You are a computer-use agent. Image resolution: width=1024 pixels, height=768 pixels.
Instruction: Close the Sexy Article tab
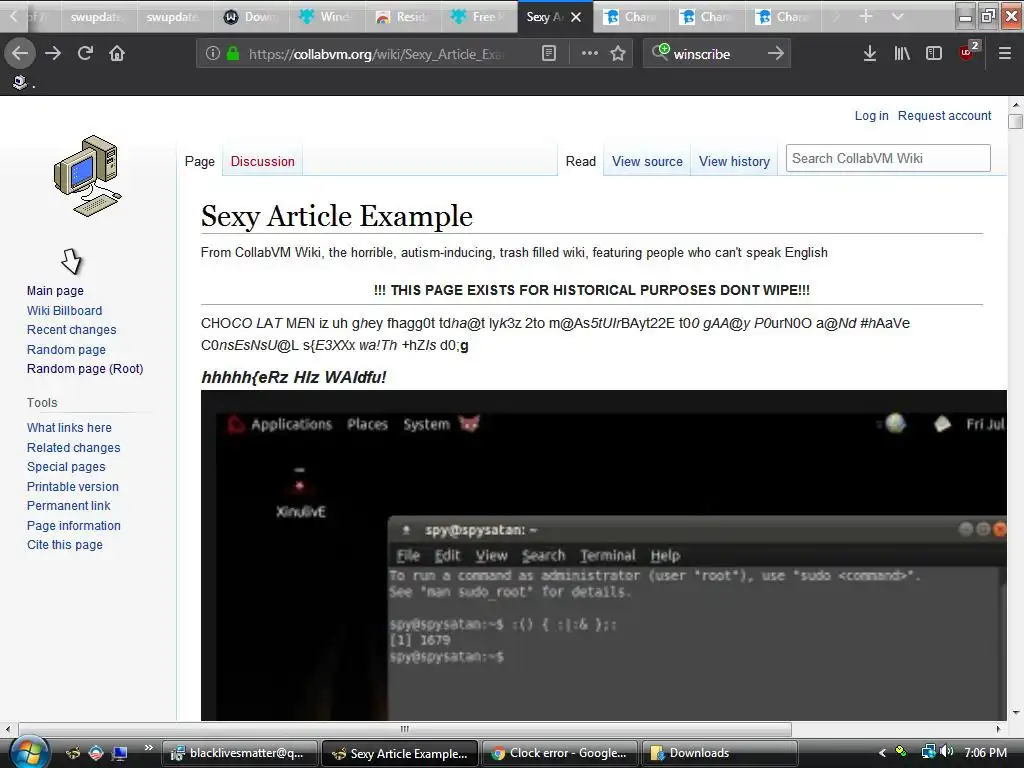tap(576, 17)
